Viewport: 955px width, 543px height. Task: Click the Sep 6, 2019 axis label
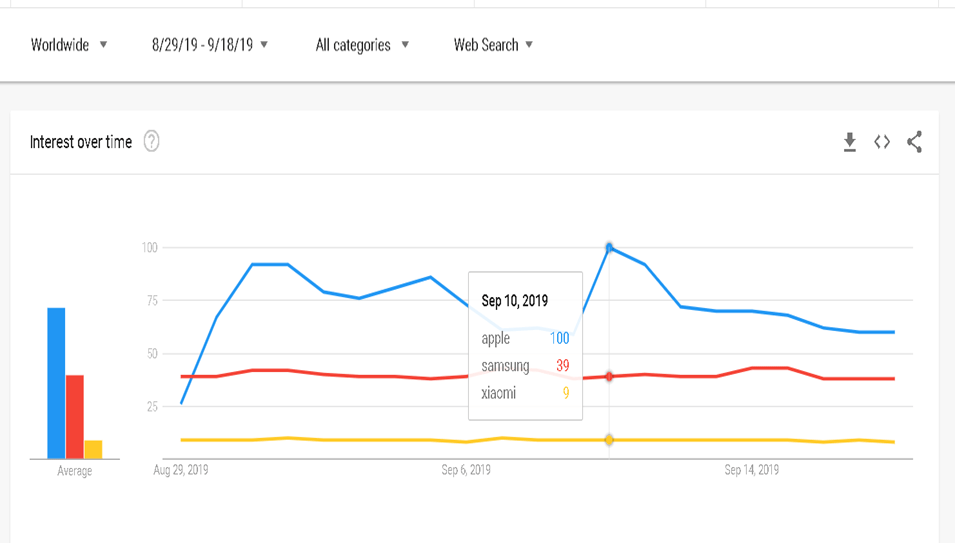coord(466,470)
